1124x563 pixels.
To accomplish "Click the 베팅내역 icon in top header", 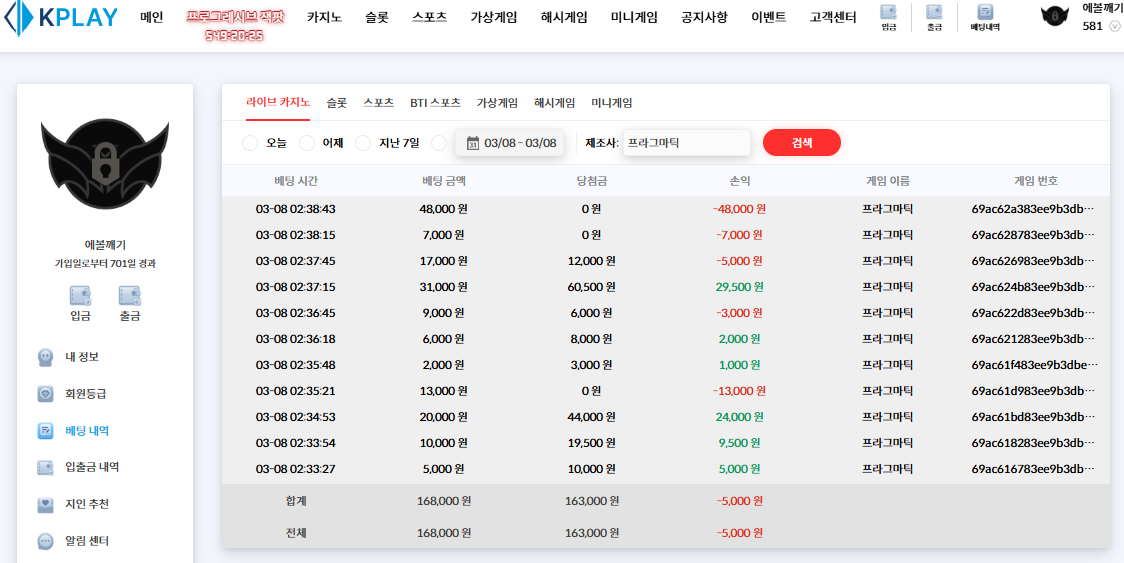I will (x=985, y=17).
